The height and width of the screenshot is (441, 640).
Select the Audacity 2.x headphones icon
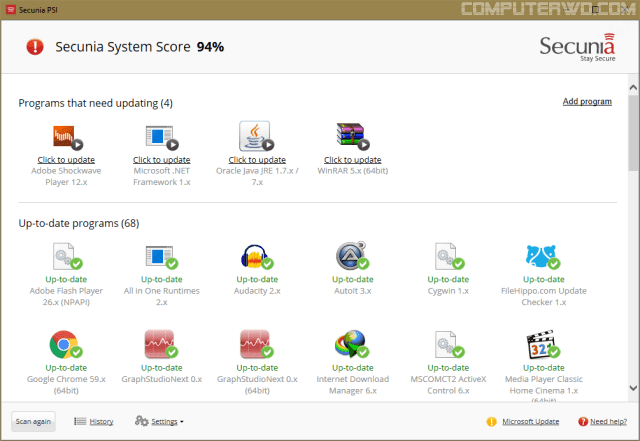point(257,257)
